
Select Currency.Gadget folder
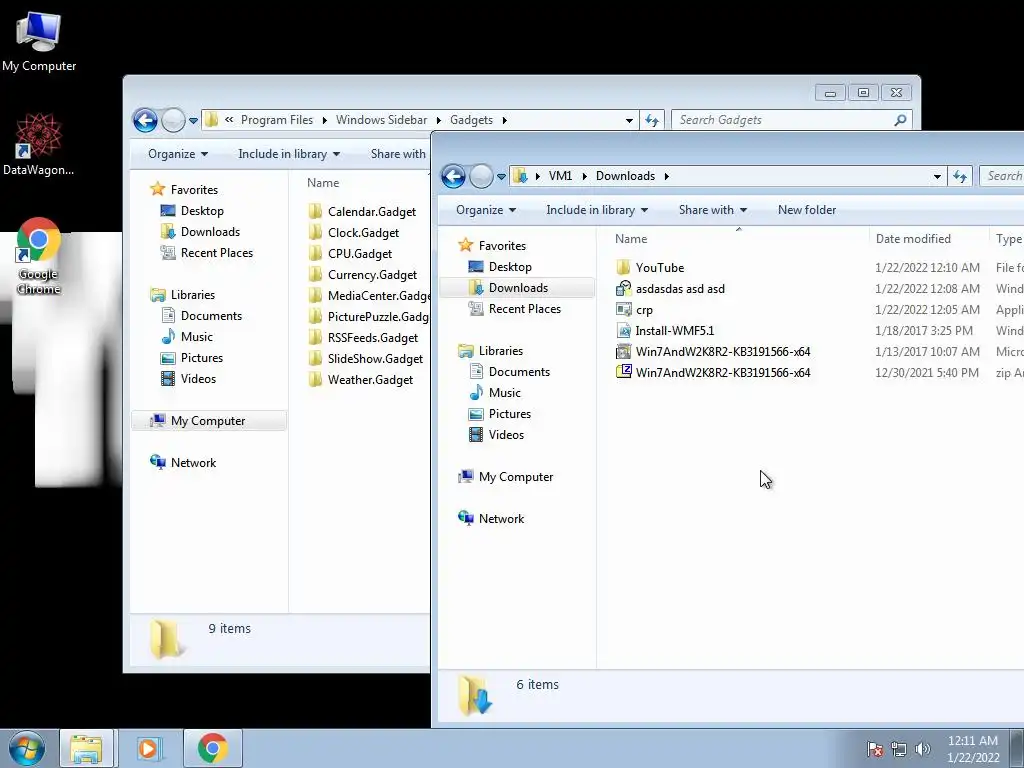point(372,274)
